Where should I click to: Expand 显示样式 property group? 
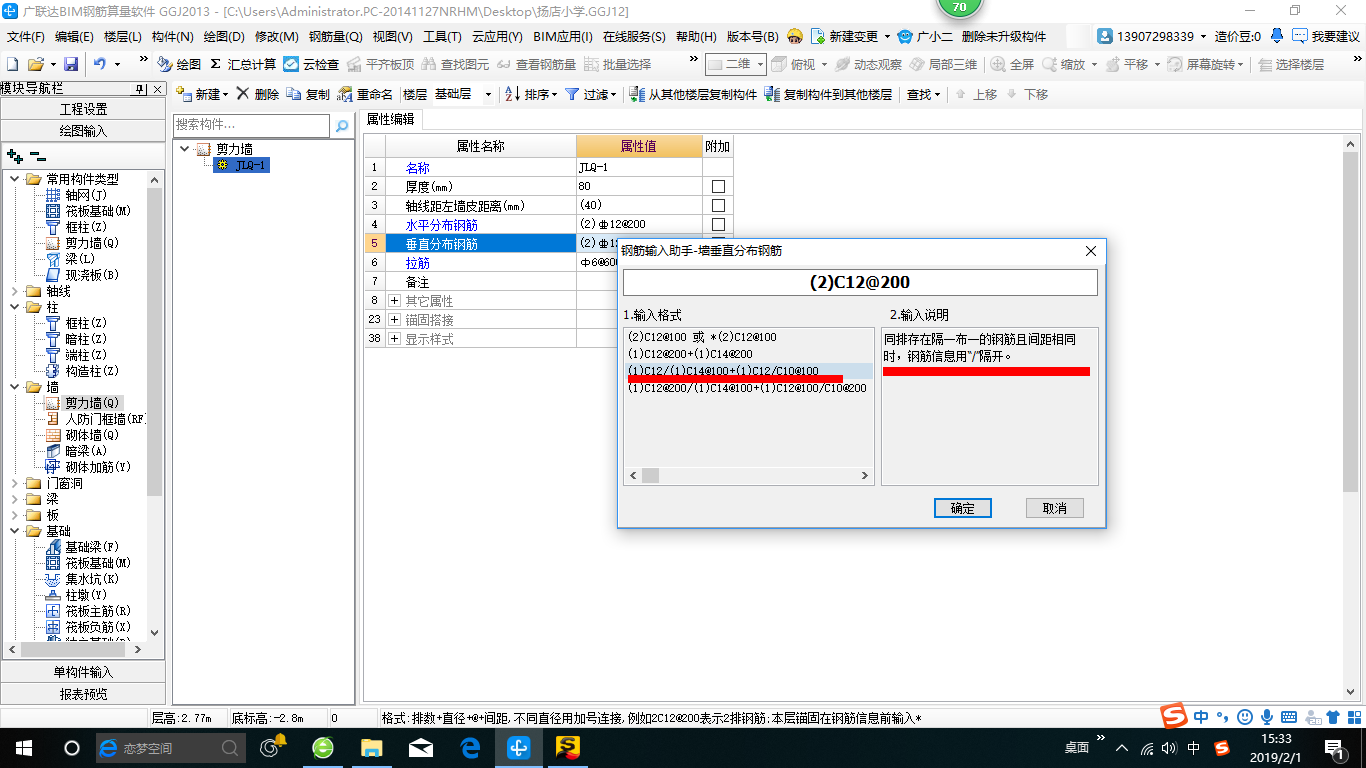(x=394, y=339)
